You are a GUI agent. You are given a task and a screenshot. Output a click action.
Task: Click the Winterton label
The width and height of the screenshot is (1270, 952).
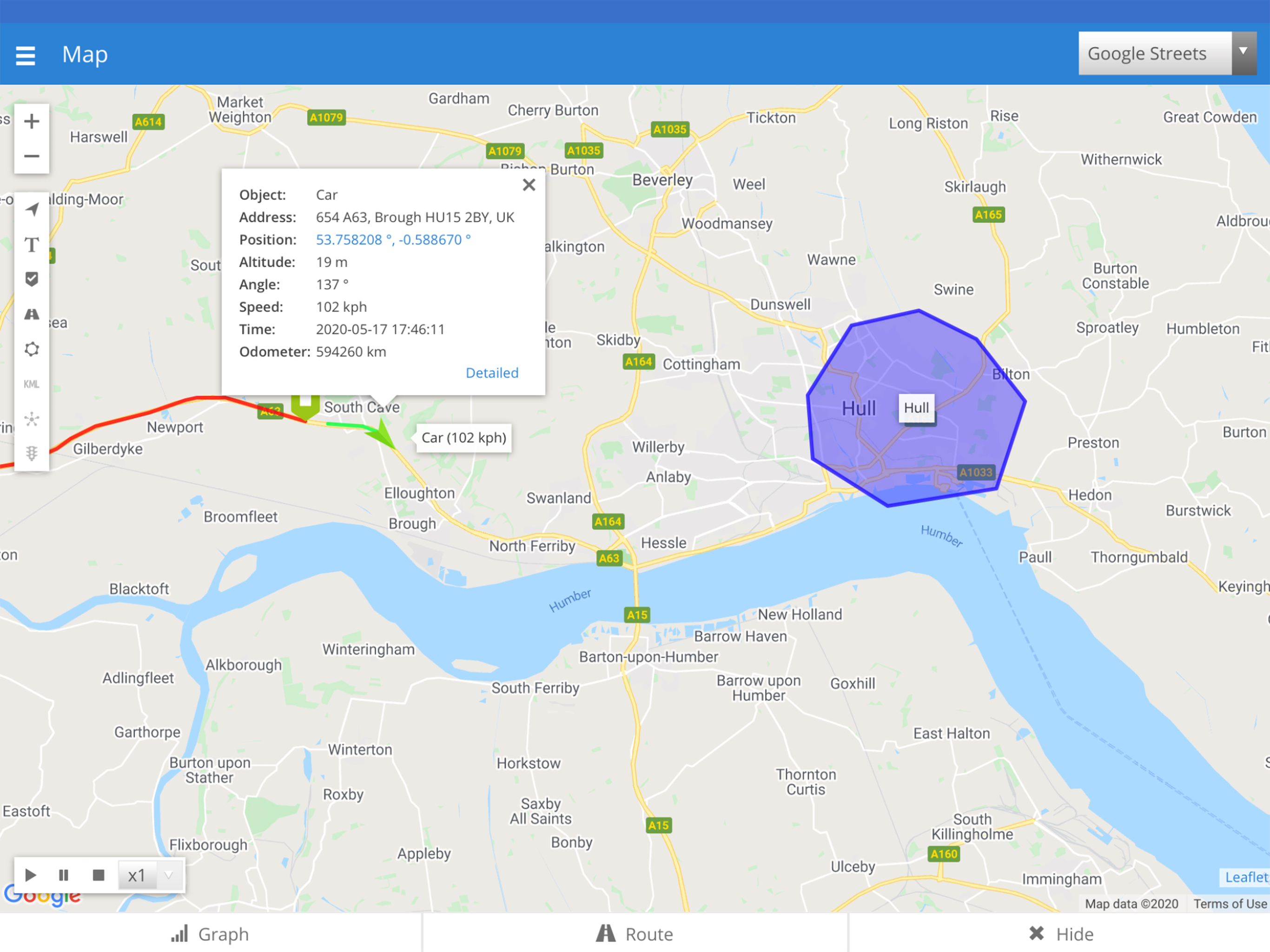tap(360, 749)
